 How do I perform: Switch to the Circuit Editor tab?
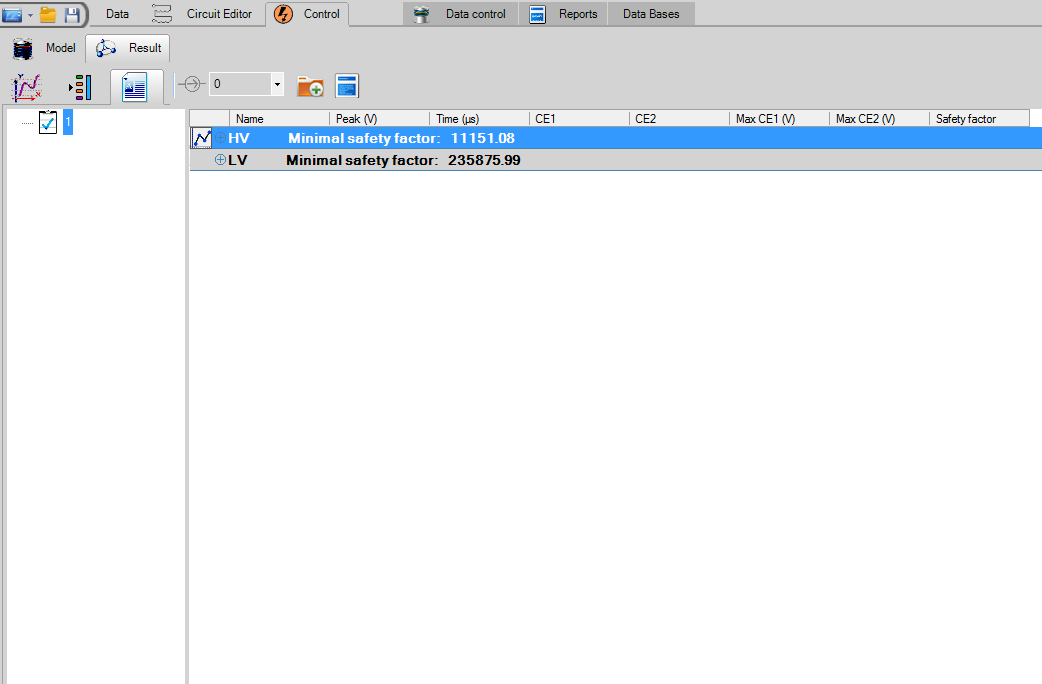click(x=219, y=14)
